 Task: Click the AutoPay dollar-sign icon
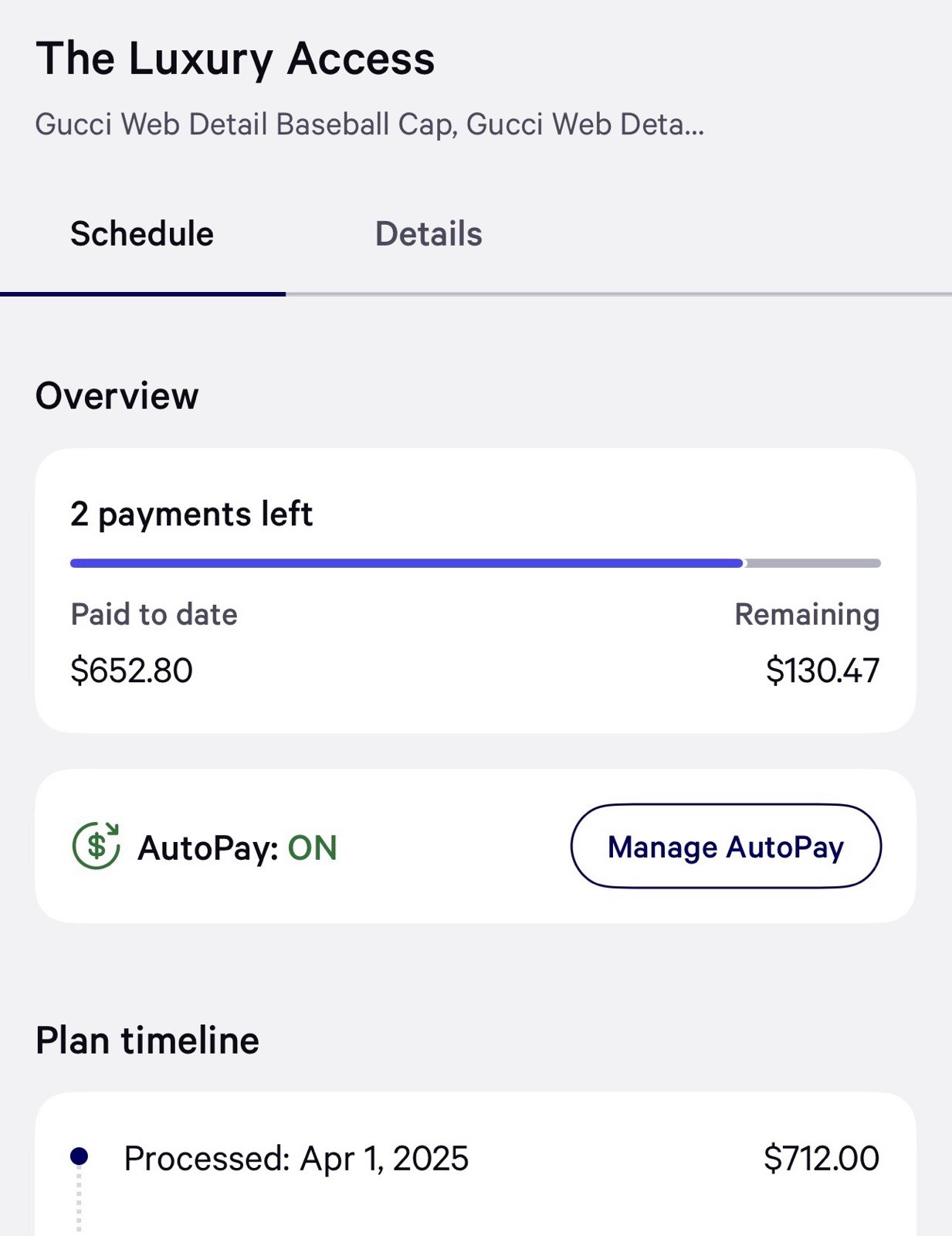[96, 846]
